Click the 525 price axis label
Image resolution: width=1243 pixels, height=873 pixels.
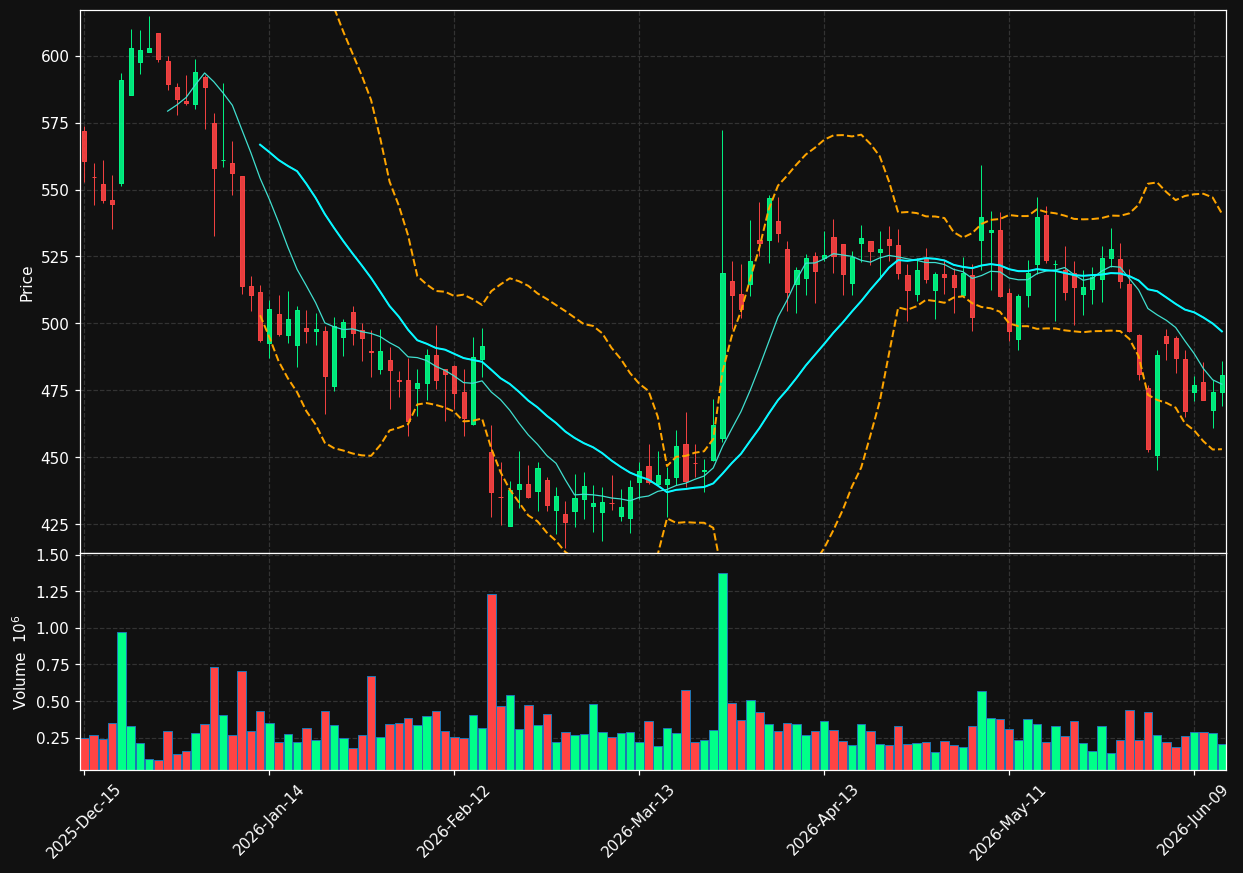pyautogui.click(x=56, y=257)
